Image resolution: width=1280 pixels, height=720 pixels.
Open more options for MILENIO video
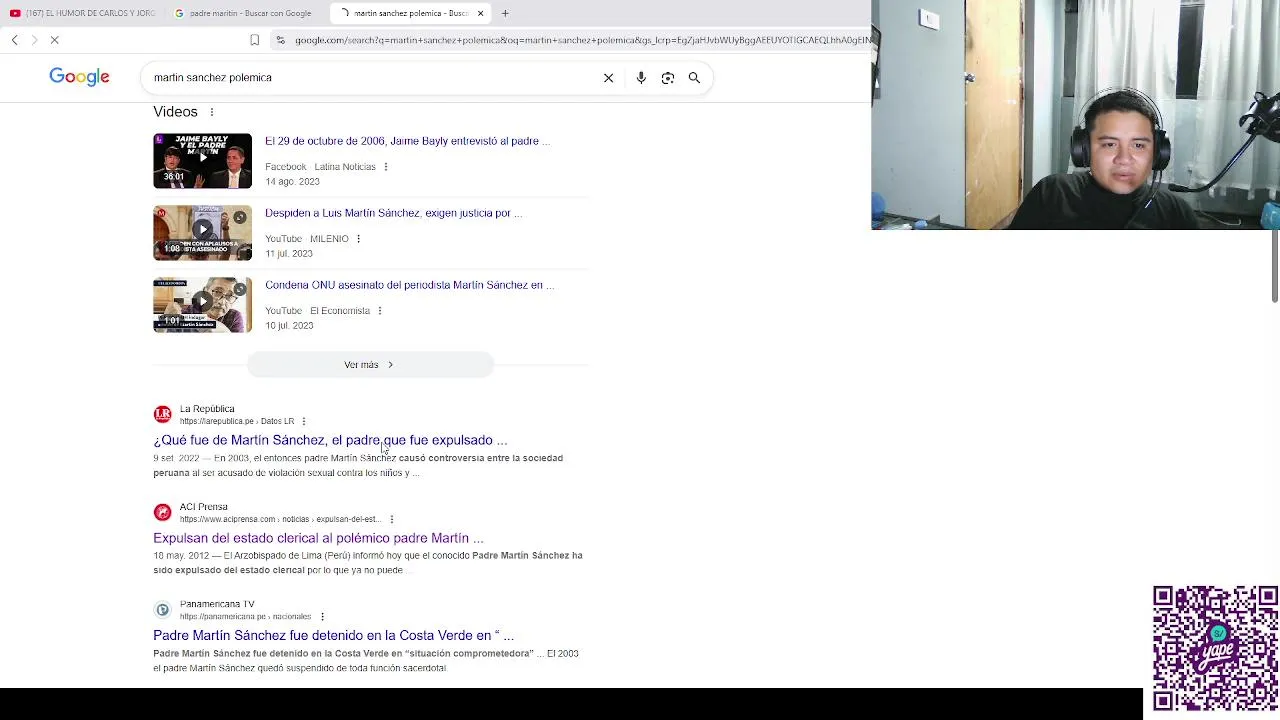(x=358, y=239)
